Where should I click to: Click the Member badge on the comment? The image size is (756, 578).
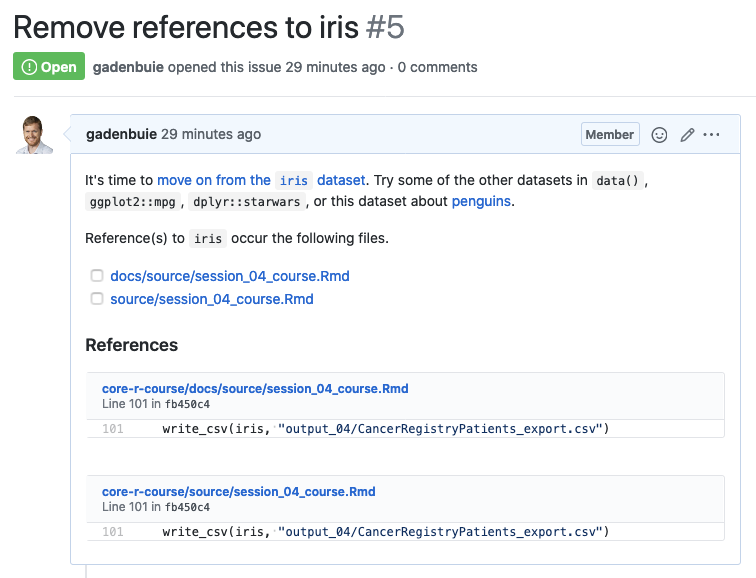[x=609, y=135]
